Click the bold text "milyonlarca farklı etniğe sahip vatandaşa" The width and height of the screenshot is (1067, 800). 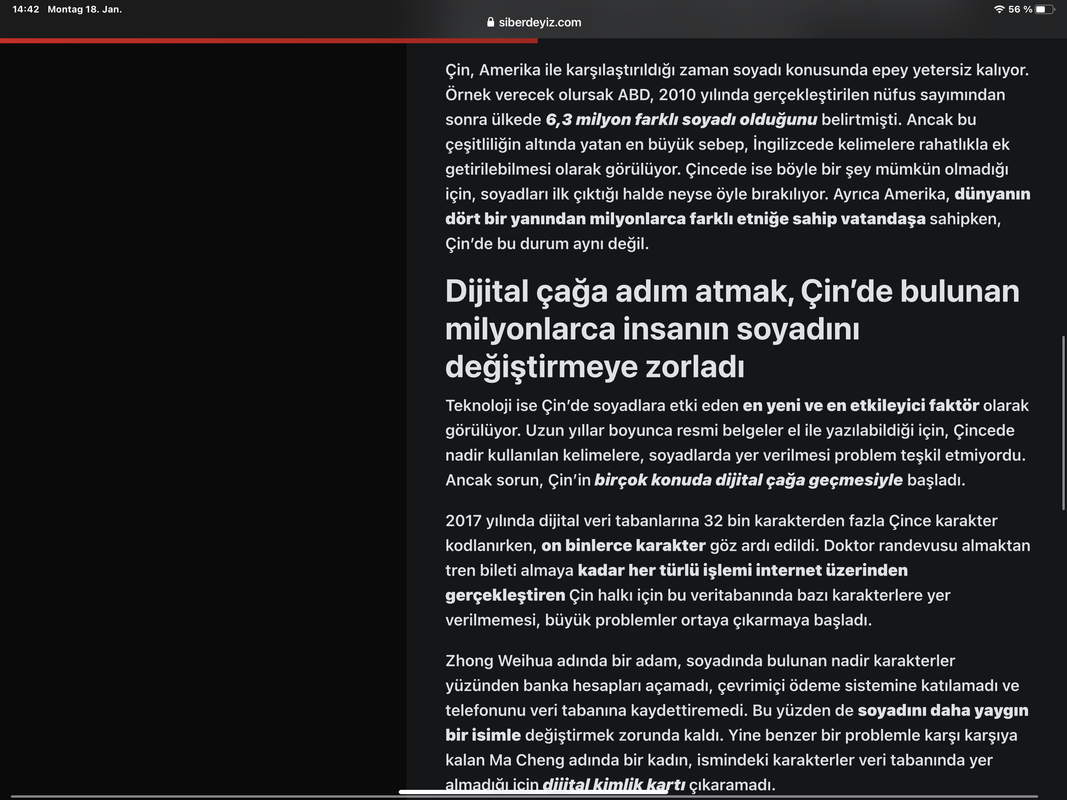tap(757, 219)
